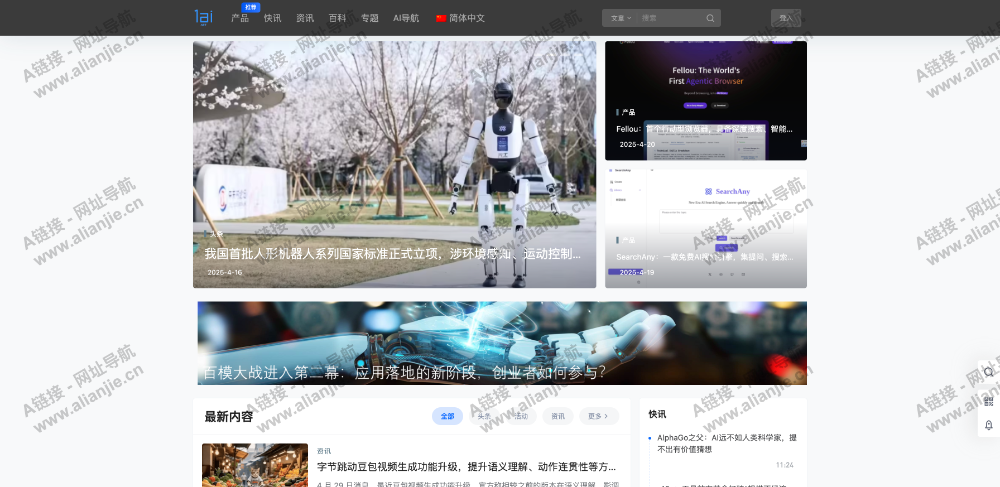Click the search text input field
Screen dimensions: 1000x487
[x=670, y=18]
